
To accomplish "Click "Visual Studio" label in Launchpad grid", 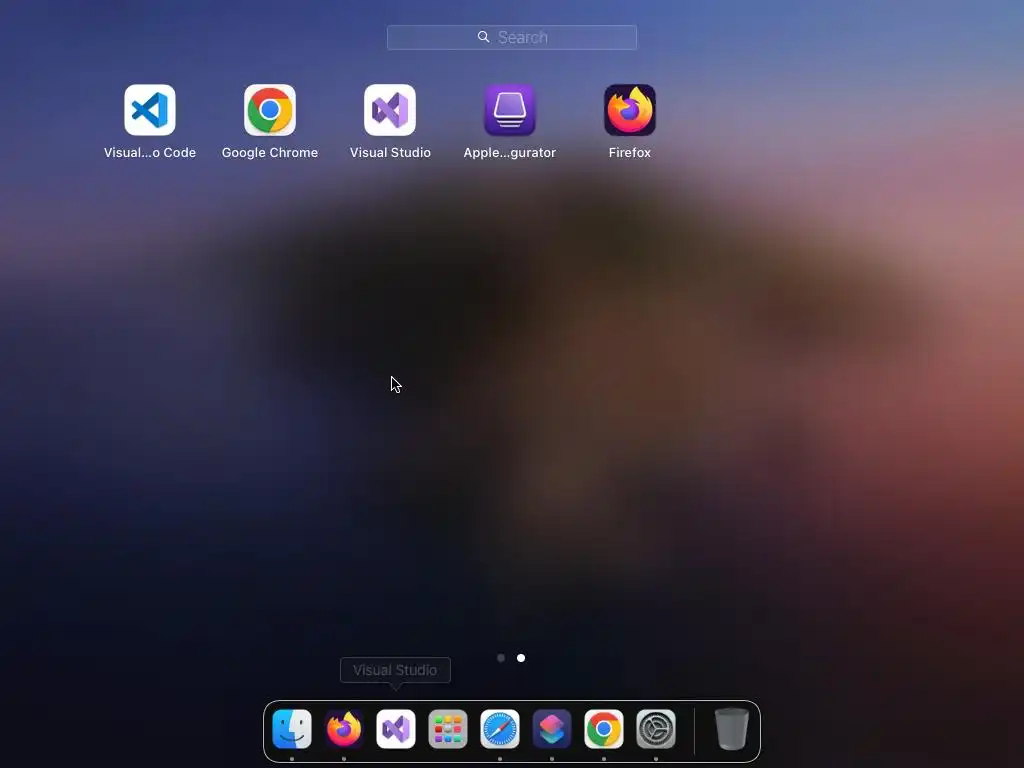I will tap(390, 152).
